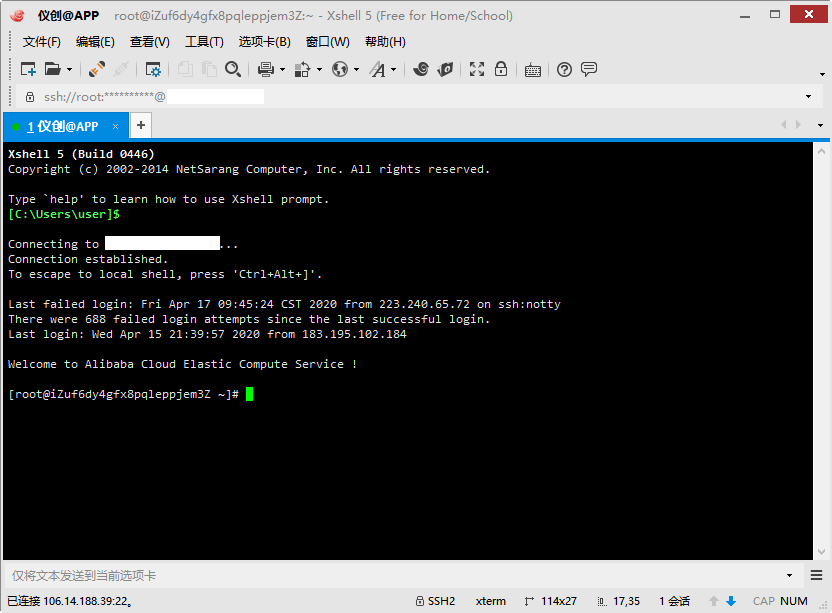Click the Copy icon in toolbar
Image resolution: width=832 pixels, height=613 pixels.
click(185, 69)
